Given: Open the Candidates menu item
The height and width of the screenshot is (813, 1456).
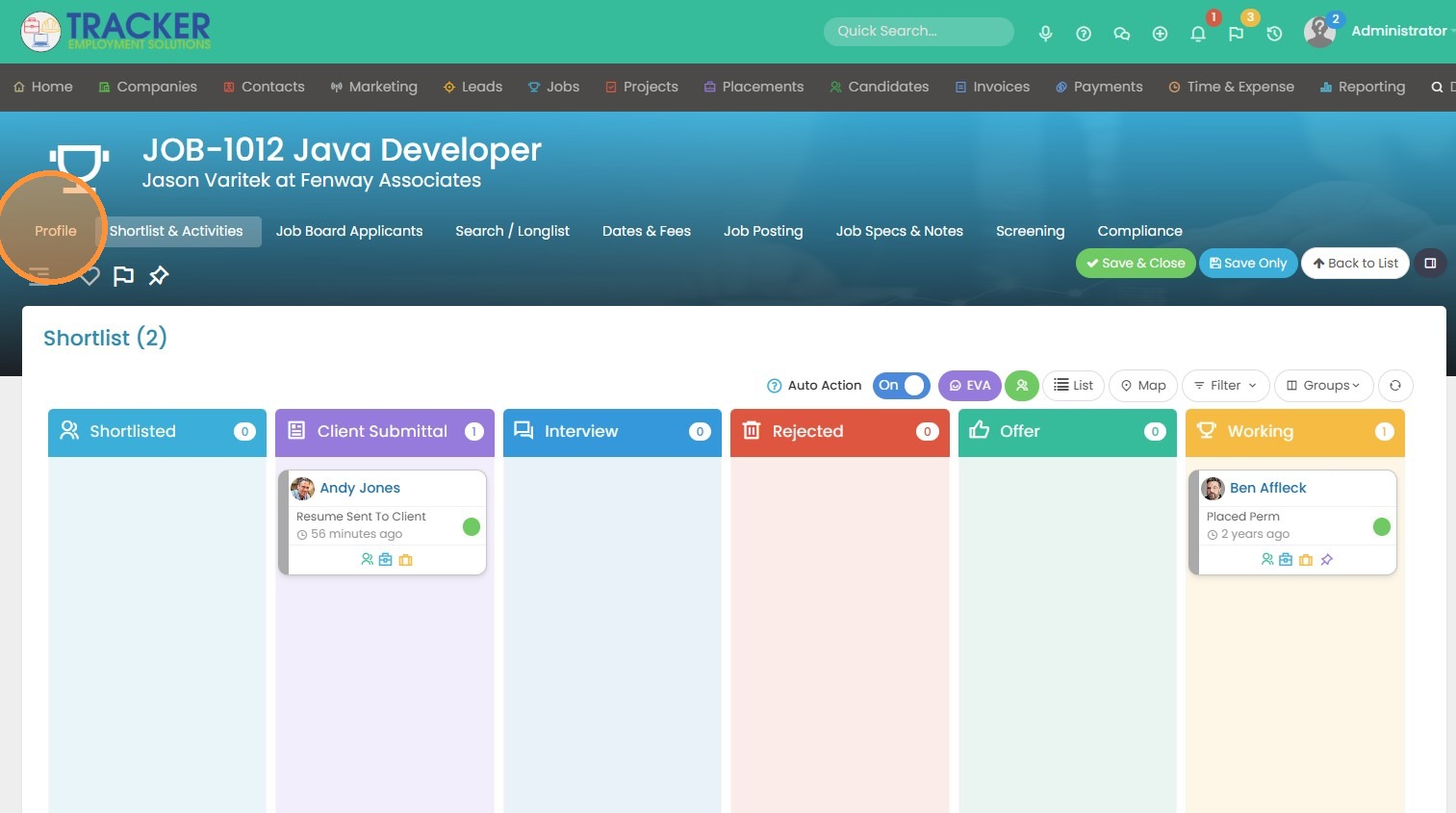Looking at the screenshot, I should point(880,87).
